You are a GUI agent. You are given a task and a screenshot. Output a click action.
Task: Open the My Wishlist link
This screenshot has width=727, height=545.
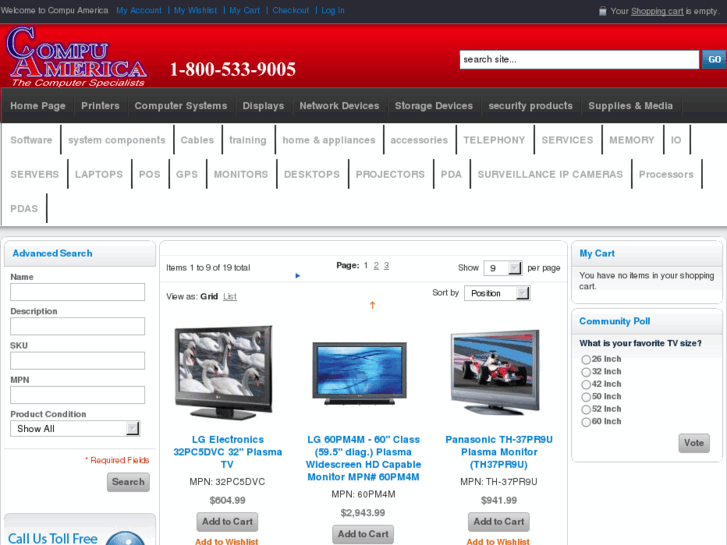[x=195, y=11]
